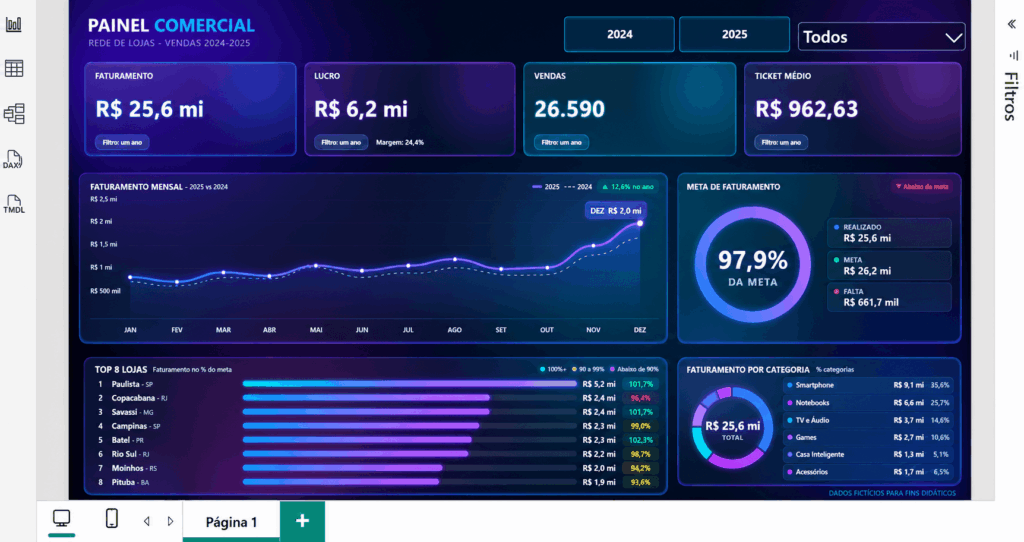Click the Campinas - SP store label

pyautogui.click(x=136, y=426)
